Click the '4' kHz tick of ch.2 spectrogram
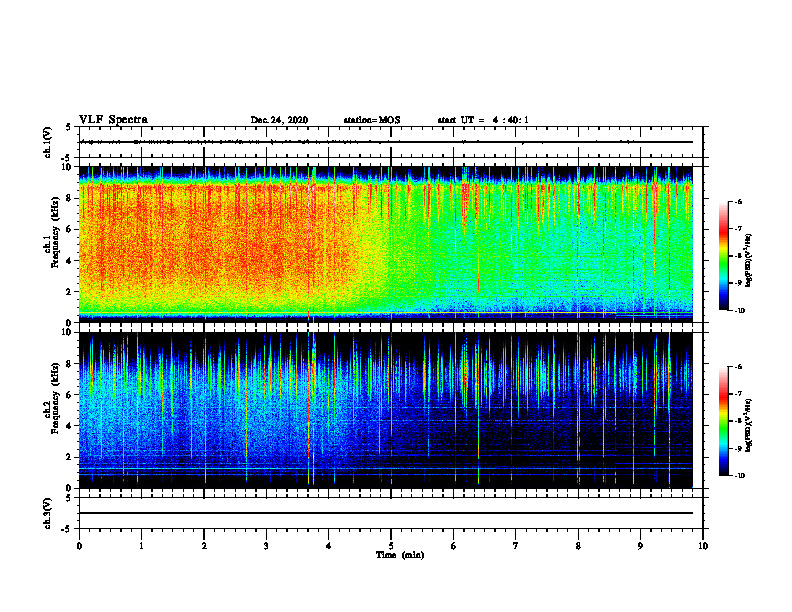The width and height of the screenshot is (792, 612). 69,426
